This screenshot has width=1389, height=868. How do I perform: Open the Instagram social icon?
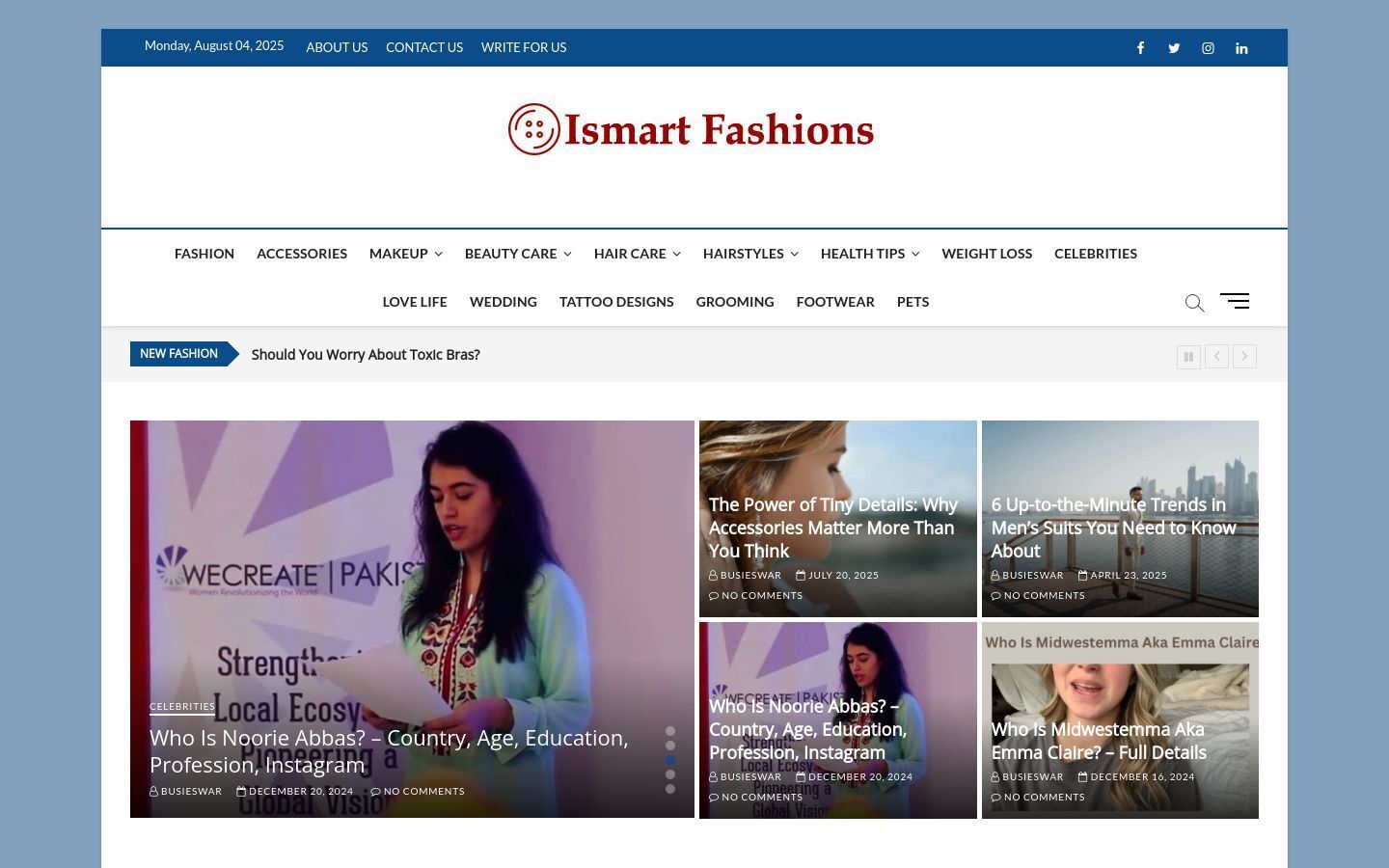pos(1208,48)
